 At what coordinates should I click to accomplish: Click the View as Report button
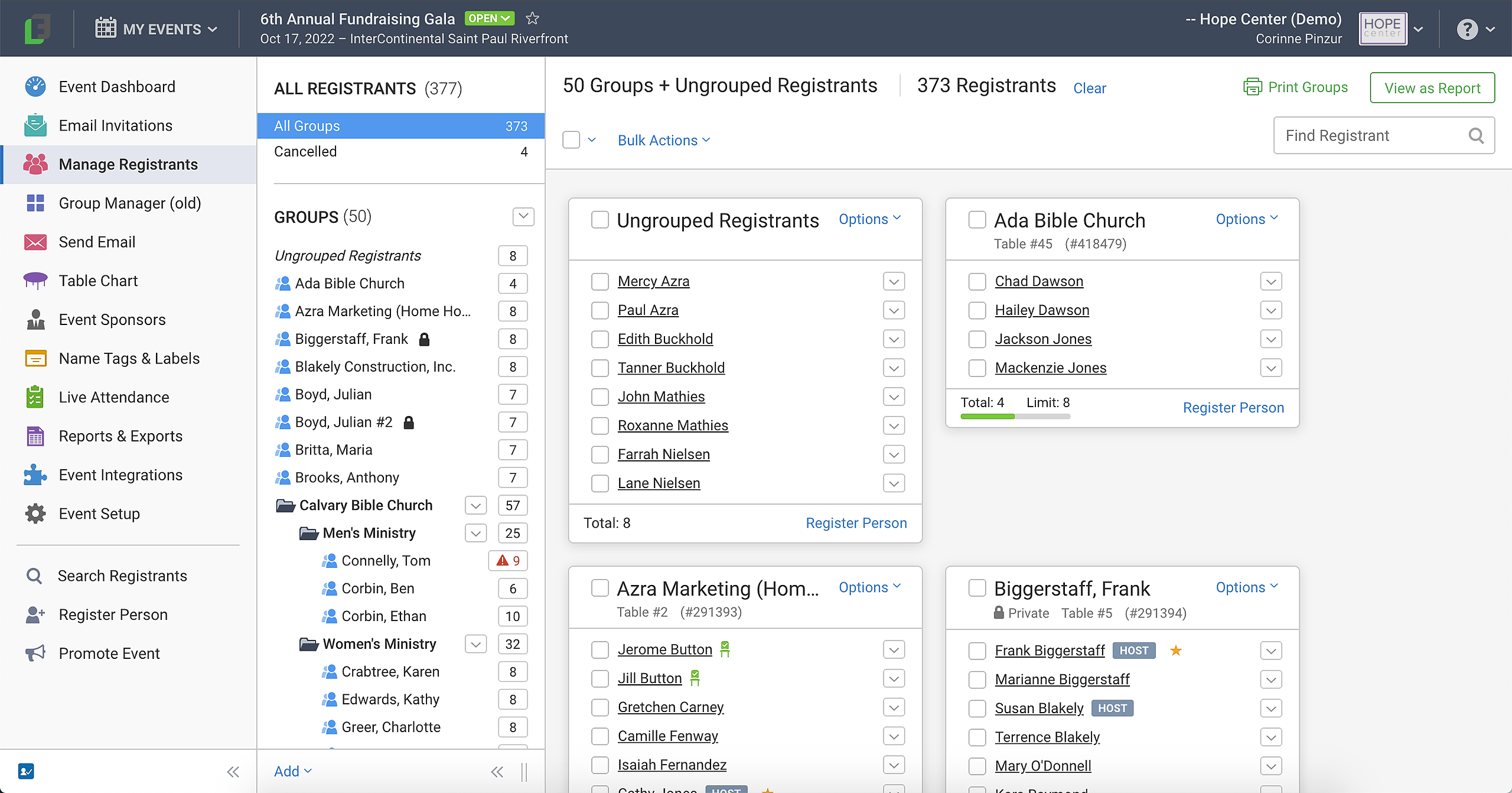click(1432, 88)
